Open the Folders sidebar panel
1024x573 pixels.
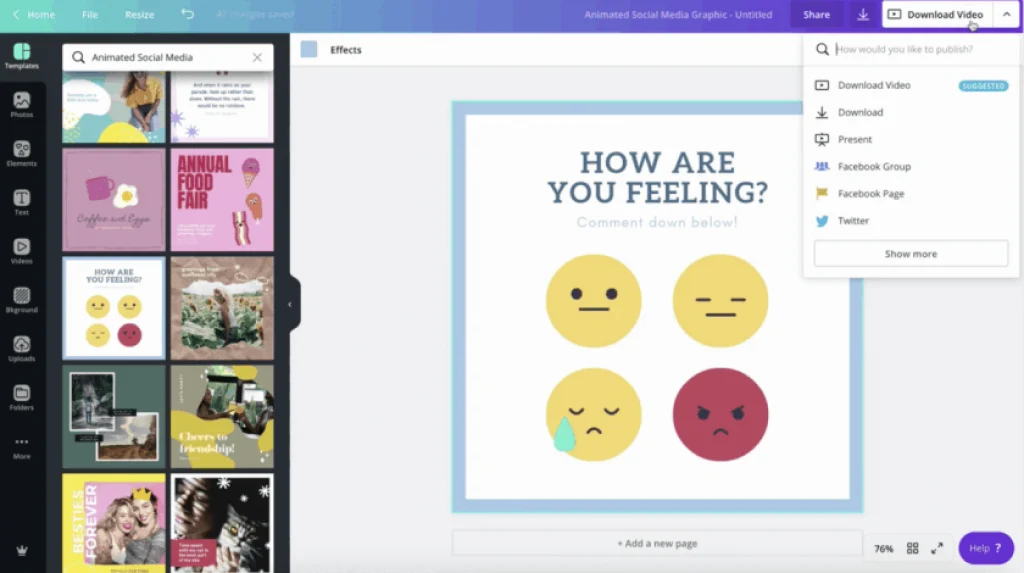coord(21,398)
